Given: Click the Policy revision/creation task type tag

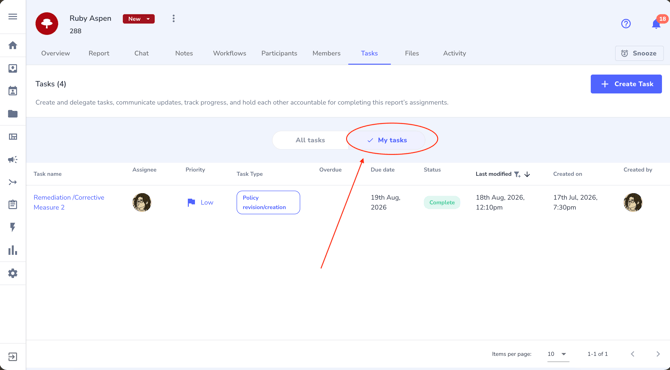Looking at the screenshot, I should click(268, 203).
